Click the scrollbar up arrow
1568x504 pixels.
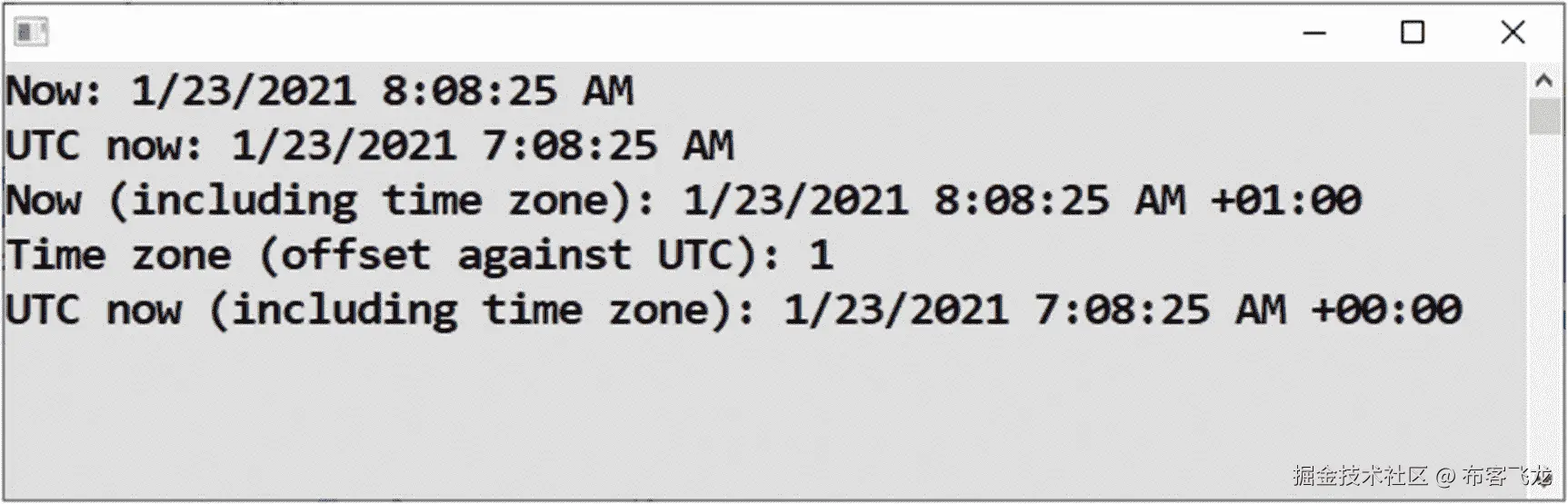1543,81
